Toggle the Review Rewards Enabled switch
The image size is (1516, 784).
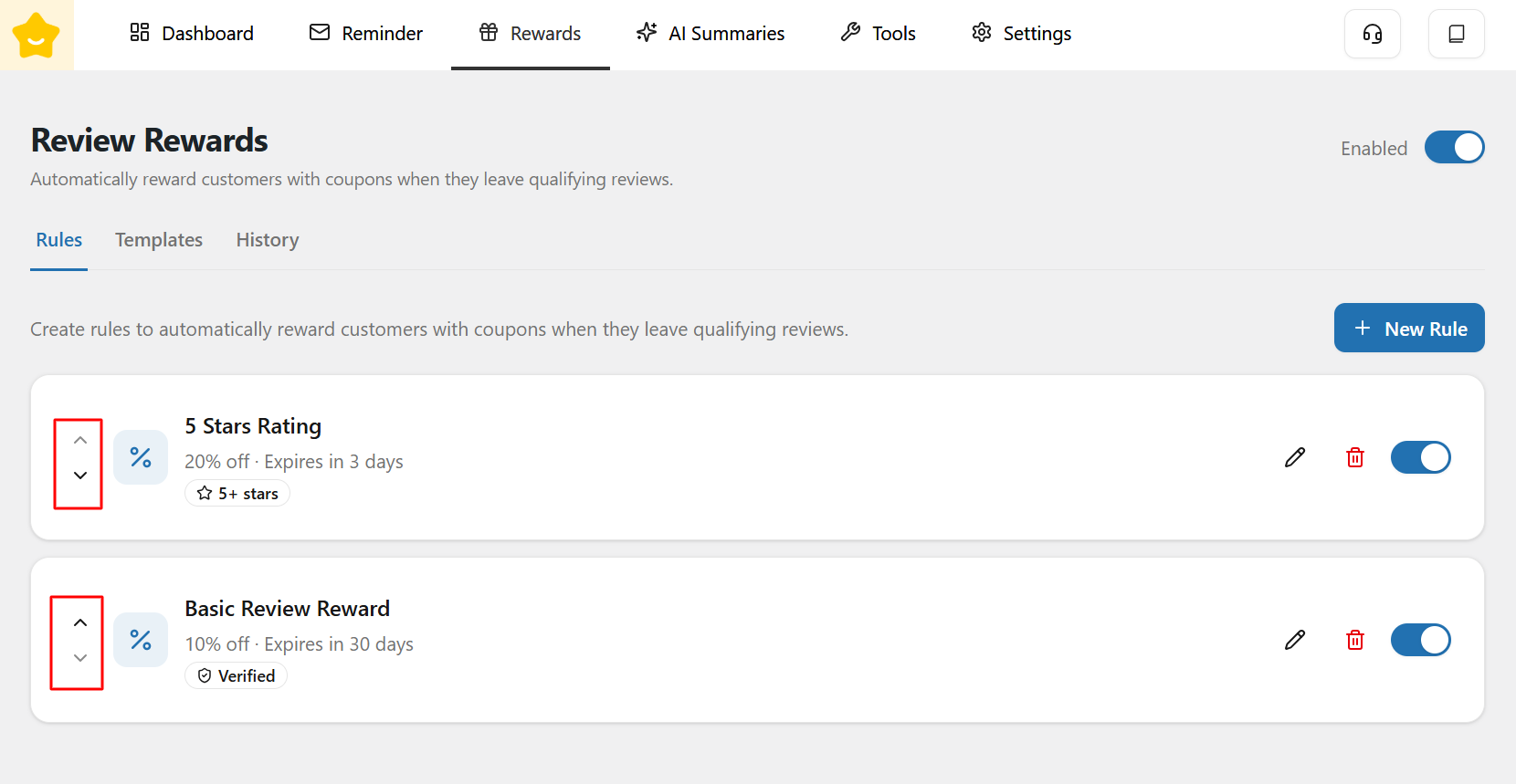(1454, 148)
